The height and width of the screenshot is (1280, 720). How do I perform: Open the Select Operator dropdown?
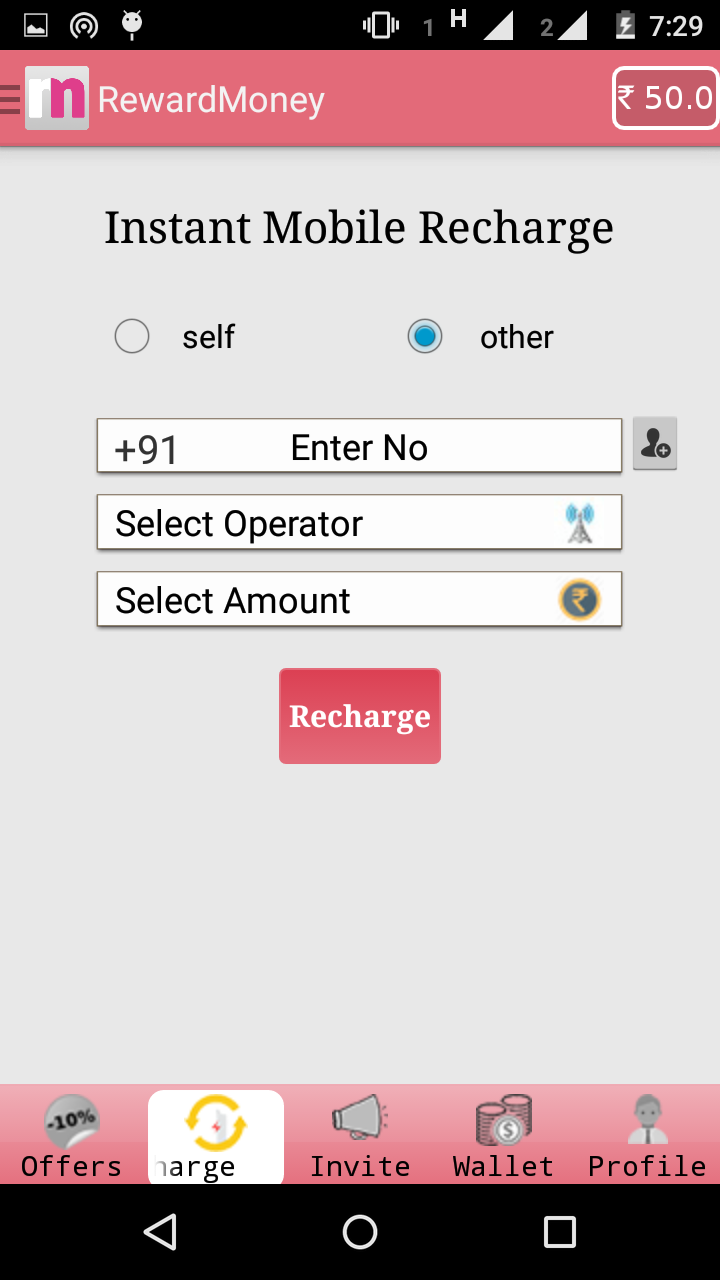pyautogui.click(x=359, y=522)
